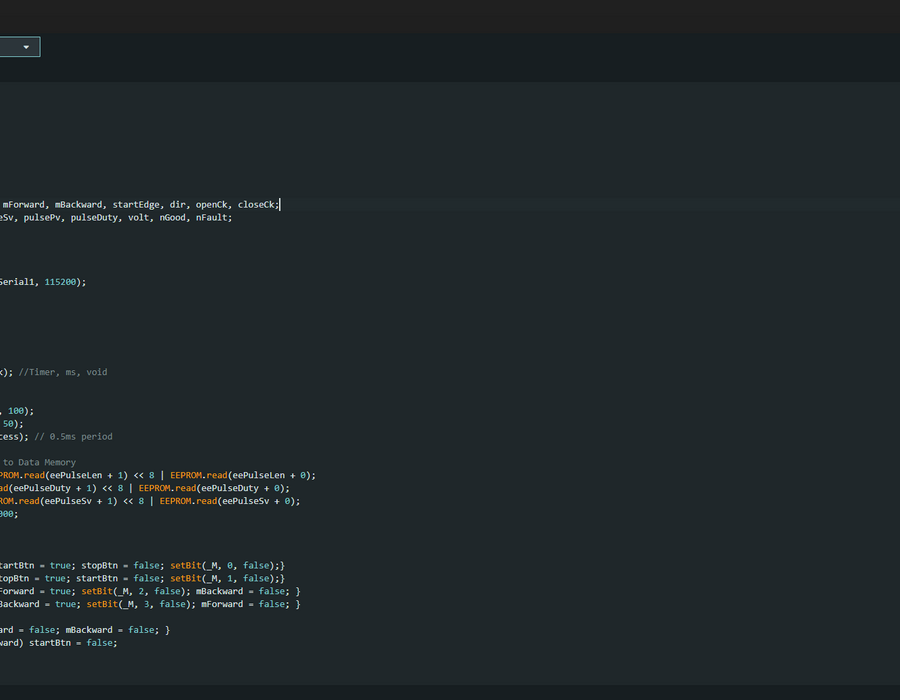Click 'startBtn = false' on the last code line
The image size is (900, 700).
click(71, 643)
